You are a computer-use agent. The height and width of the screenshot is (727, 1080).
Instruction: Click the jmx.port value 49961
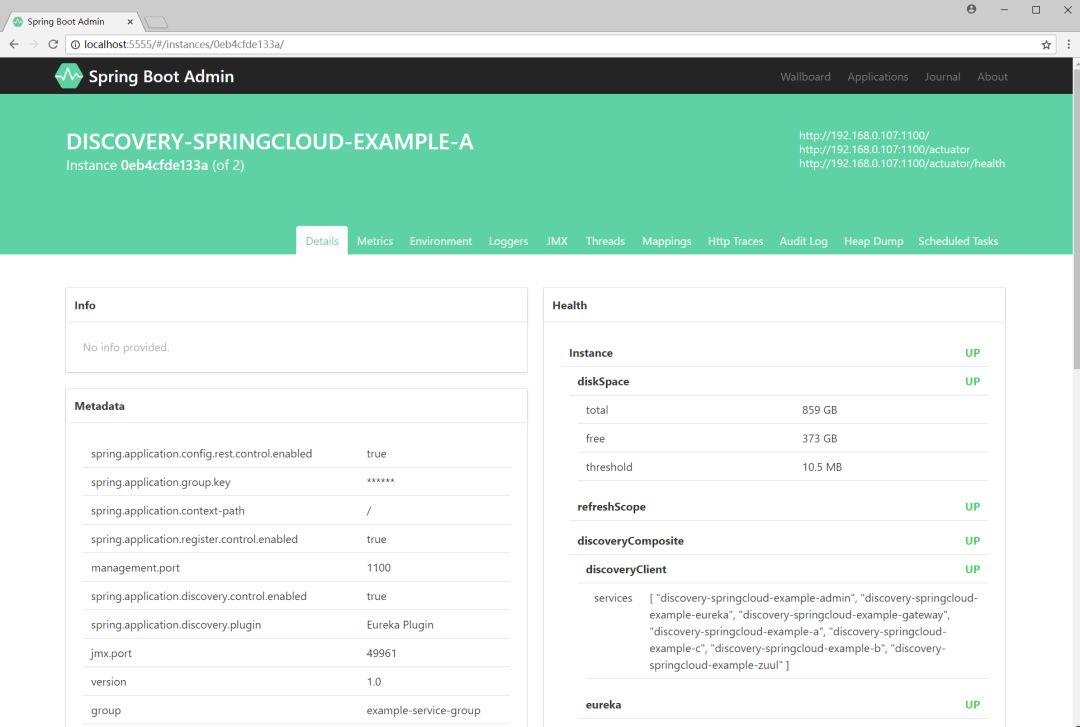[382, 653]
